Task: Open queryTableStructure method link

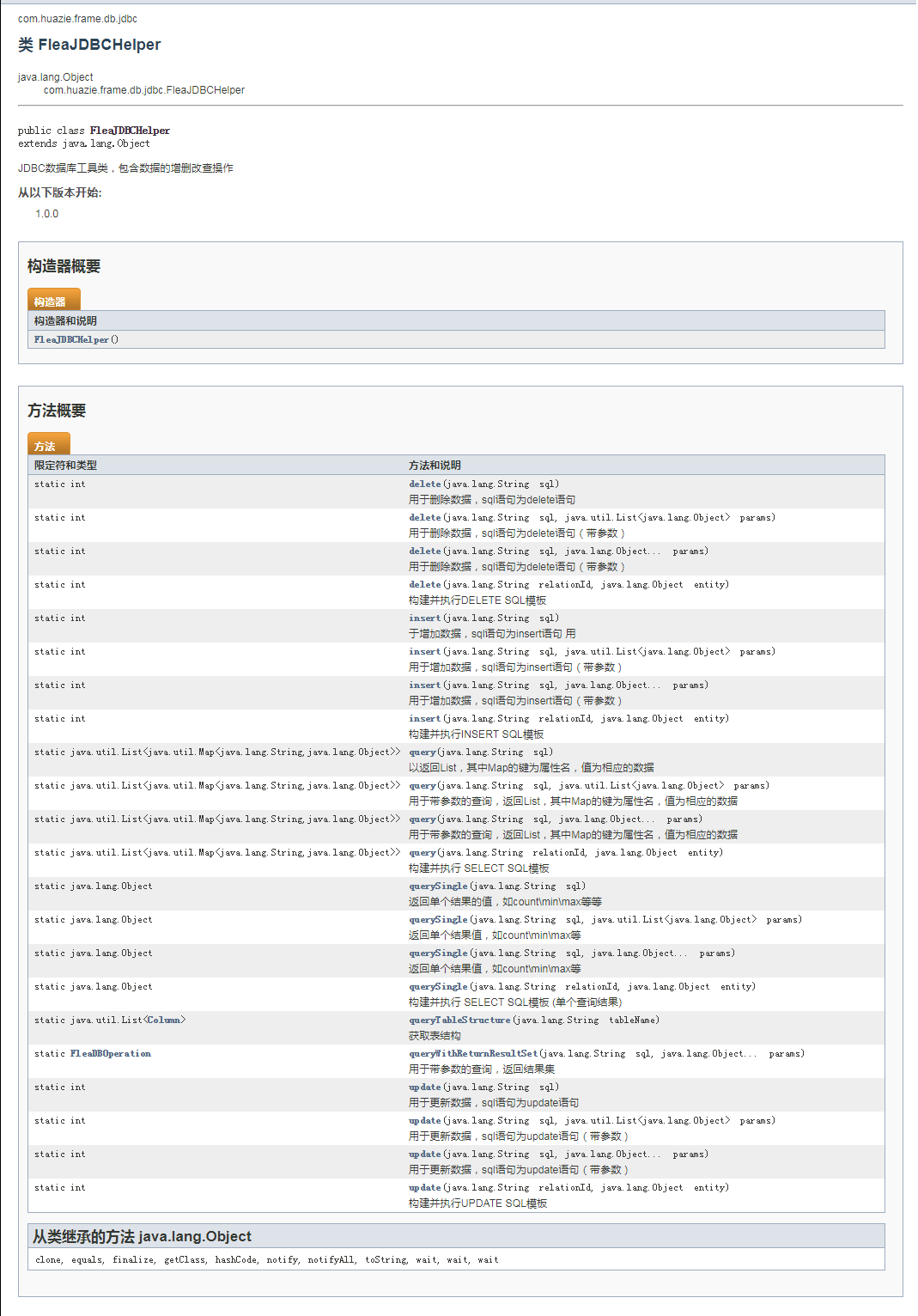Action: (x=459, y=1020)
